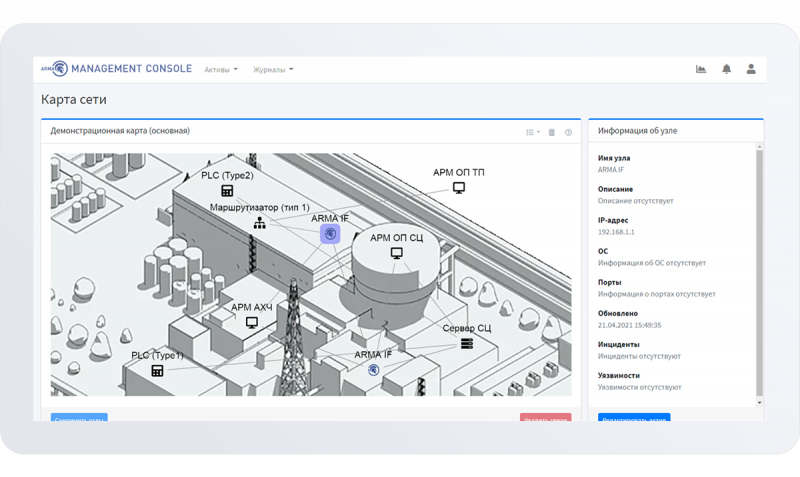
Task: Click the trash icon in map header
Action: (551, 132)
